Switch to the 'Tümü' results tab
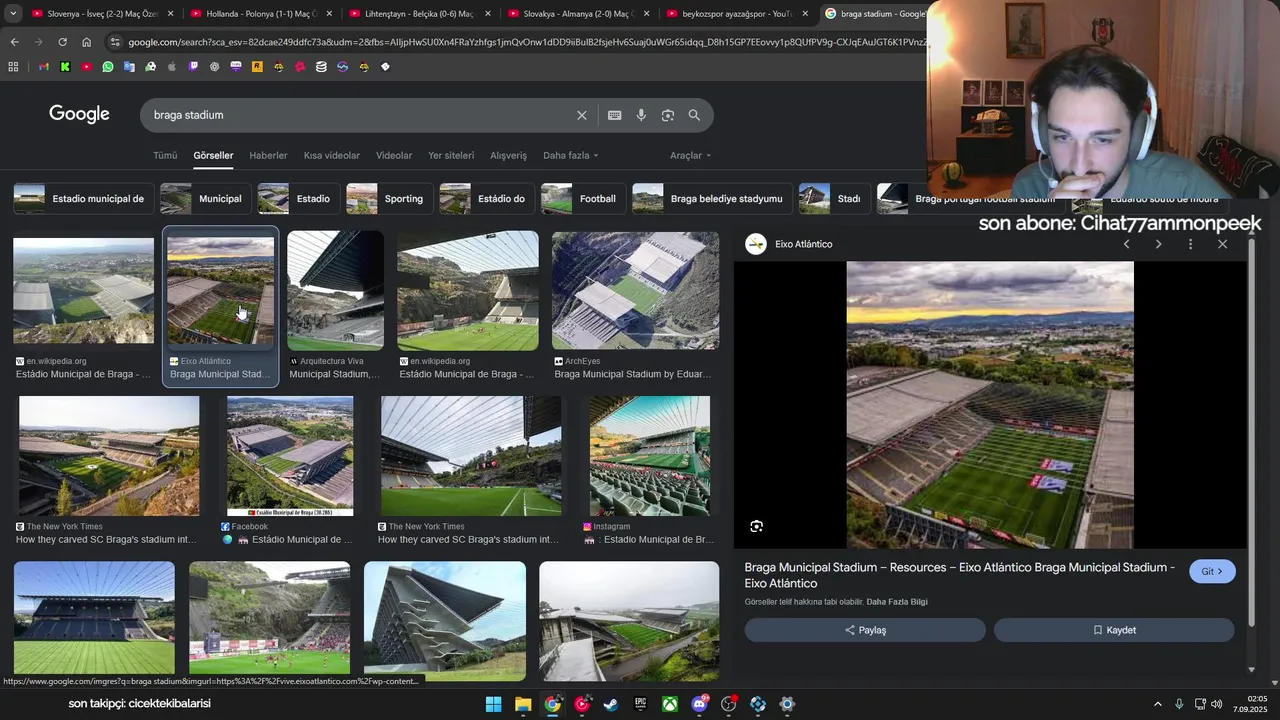Screen dimensions: 1280x720 165,155
